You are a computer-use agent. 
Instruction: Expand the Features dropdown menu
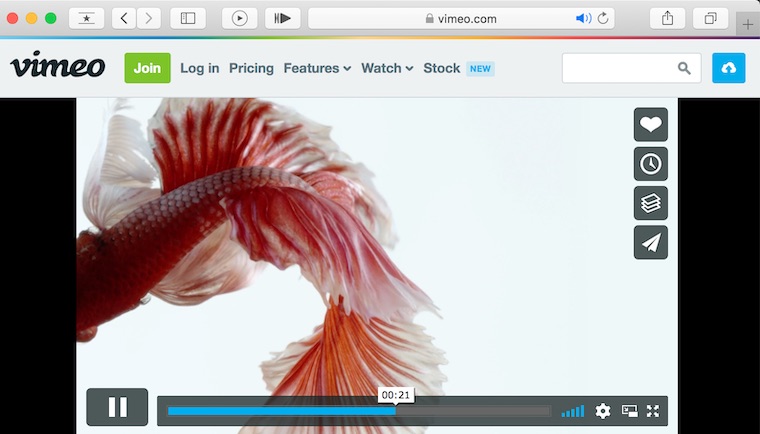coord(317,68)
